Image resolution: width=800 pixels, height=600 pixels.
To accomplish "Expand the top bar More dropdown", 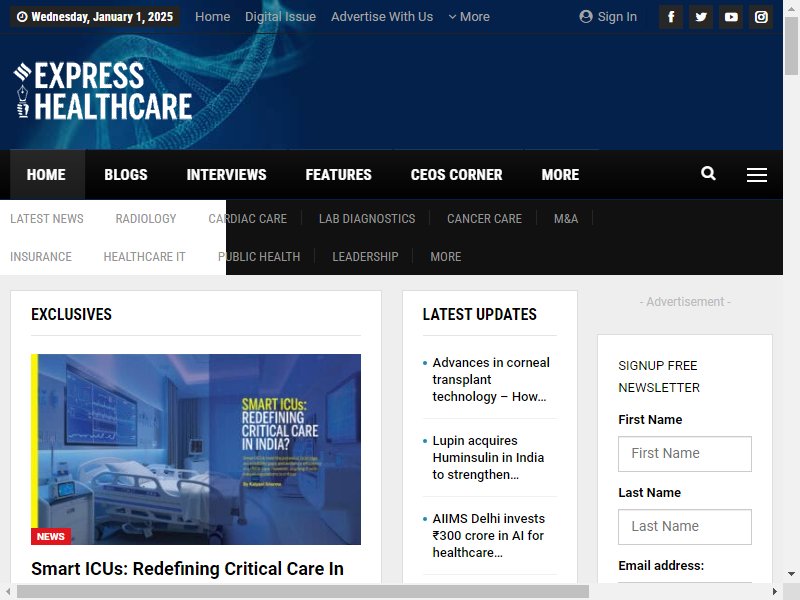I will [469, 17].
